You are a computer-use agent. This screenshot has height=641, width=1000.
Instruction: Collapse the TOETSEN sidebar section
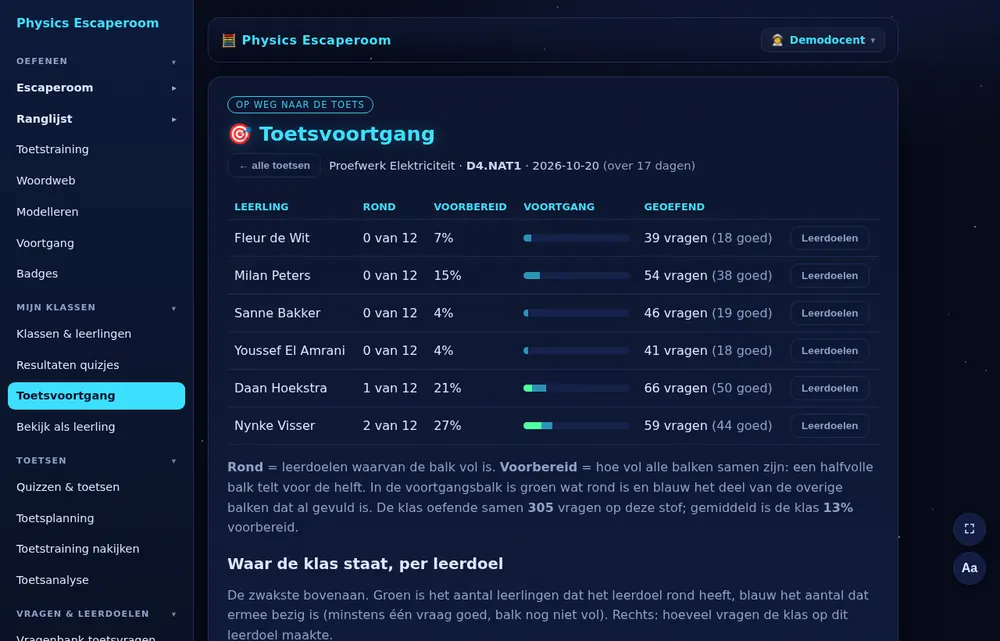[x=173, y=461]
